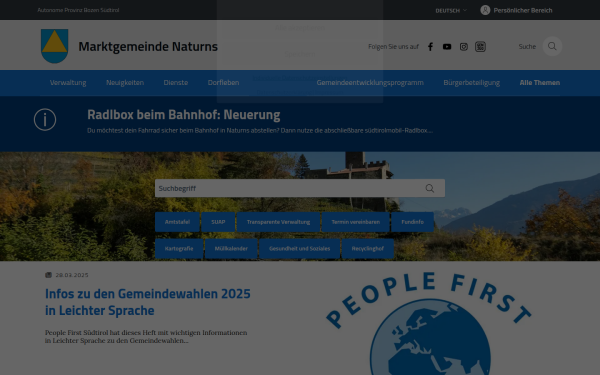
Task: Click the People First globe image
Action: click(x=429, y=324)
